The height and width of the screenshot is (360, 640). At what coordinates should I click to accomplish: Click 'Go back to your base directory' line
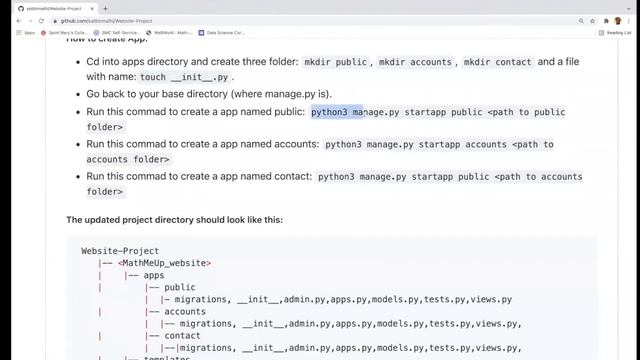pos(209,94)
